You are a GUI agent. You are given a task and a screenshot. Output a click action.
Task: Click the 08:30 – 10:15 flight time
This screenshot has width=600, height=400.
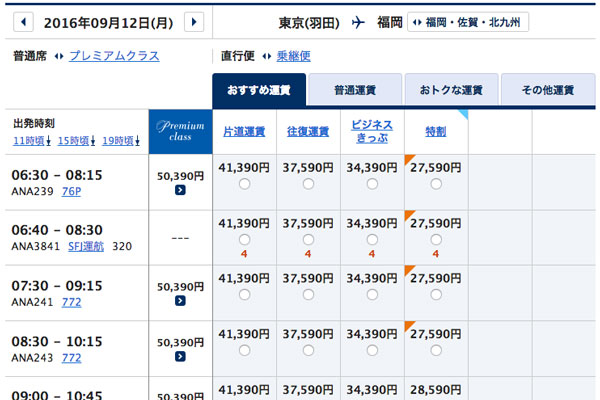[57, 341]
